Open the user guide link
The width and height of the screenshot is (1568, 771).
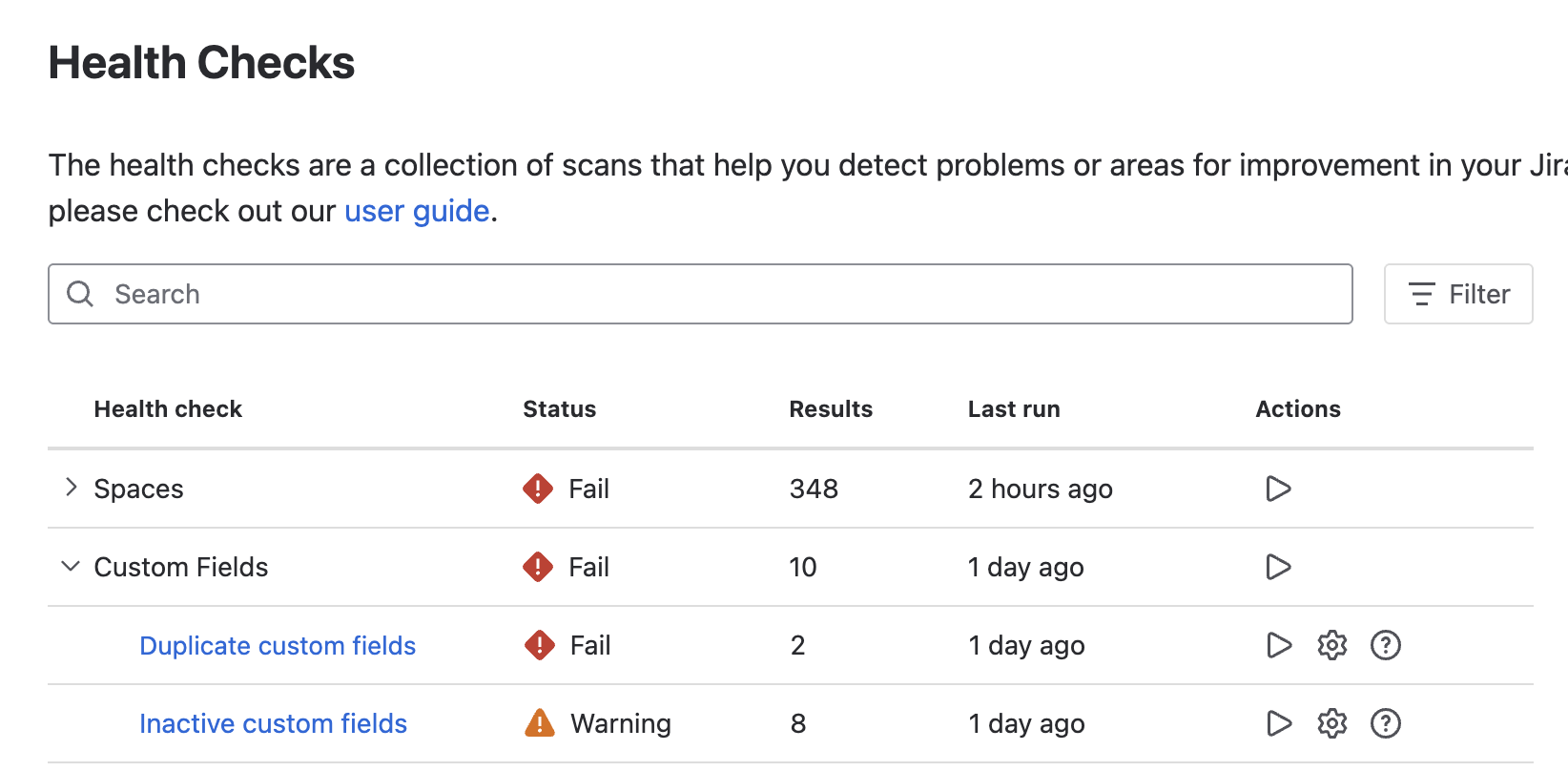[x=417, y=211]
